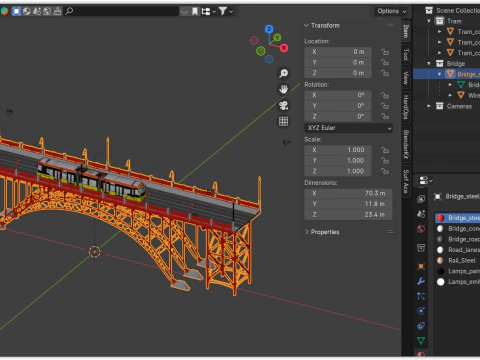Edit the Dimensions X 70.3 m field
Viewport: 480px width, 360px height.
point(348,193)
